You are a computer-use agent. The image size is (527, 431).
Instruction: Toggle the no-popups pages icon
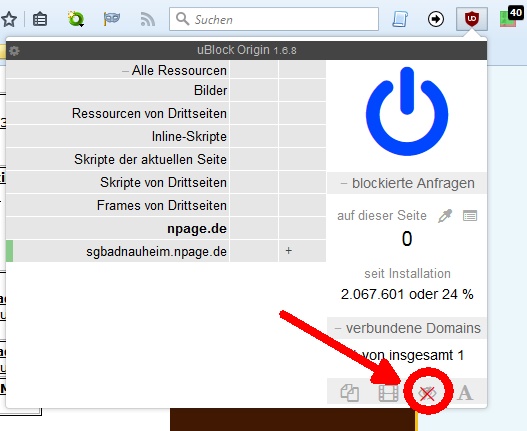click(x=350, y=392)
